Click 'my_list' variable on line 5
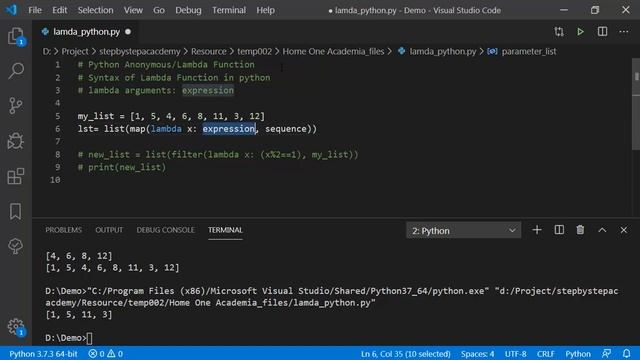The width and height of the screenshot is (640, 360). (96, 116)
